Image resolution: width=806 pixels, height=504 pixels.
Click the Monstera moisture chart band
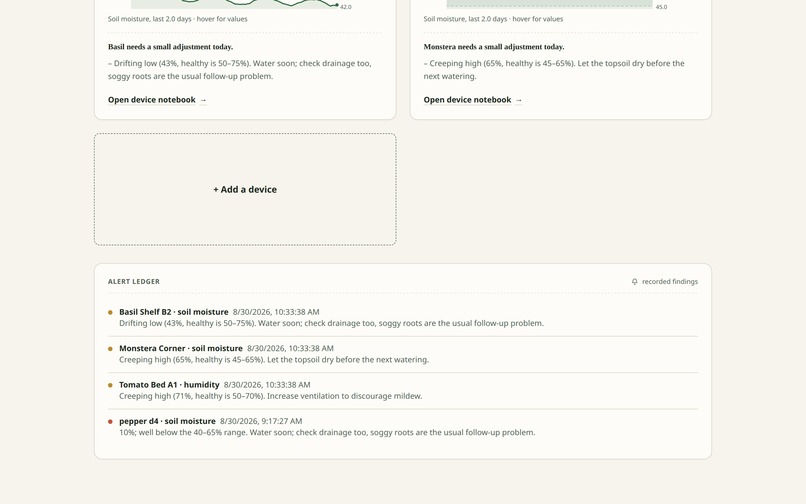click(549, 4)
